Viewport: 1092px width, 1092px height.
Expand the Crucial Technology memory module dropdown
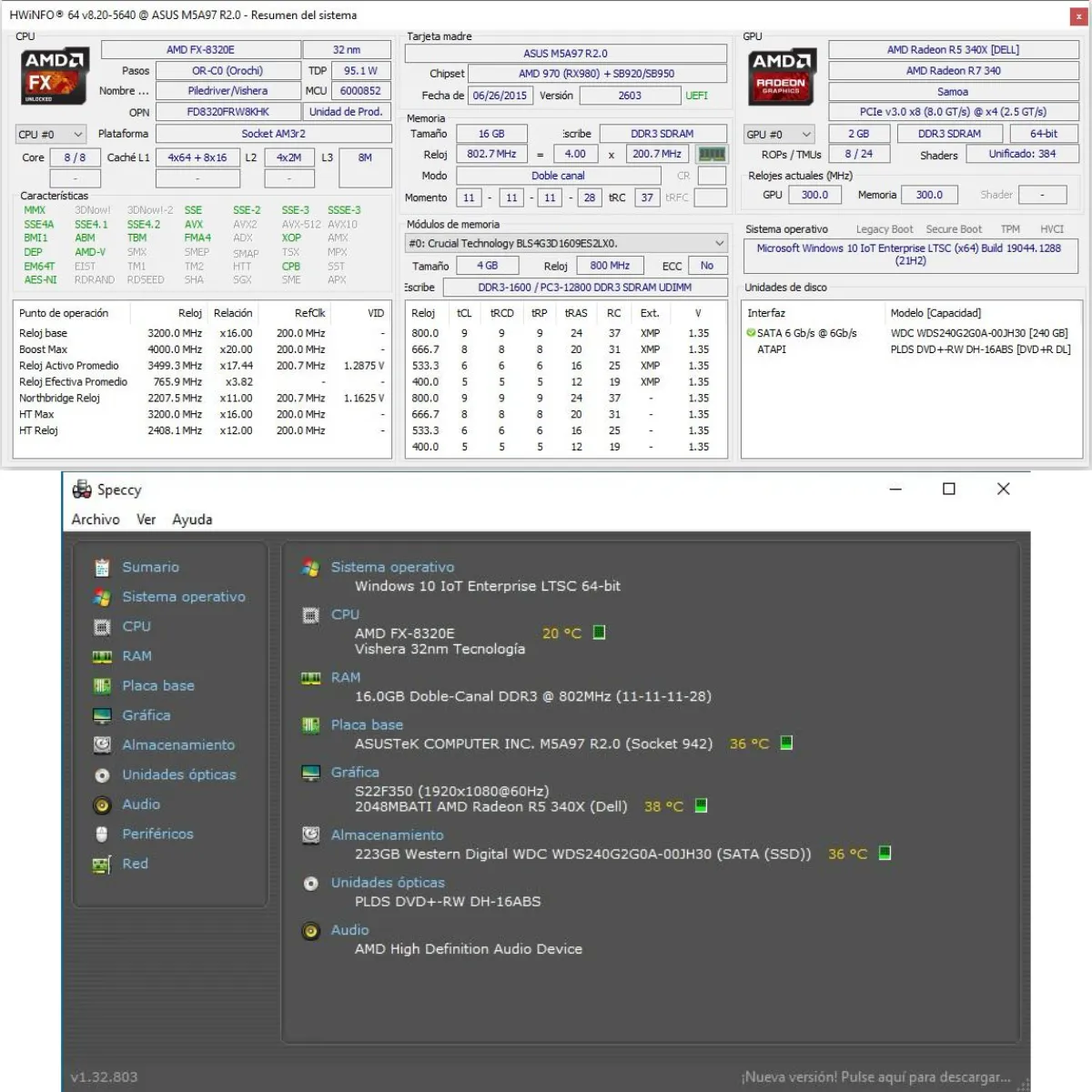coord(720,243)
